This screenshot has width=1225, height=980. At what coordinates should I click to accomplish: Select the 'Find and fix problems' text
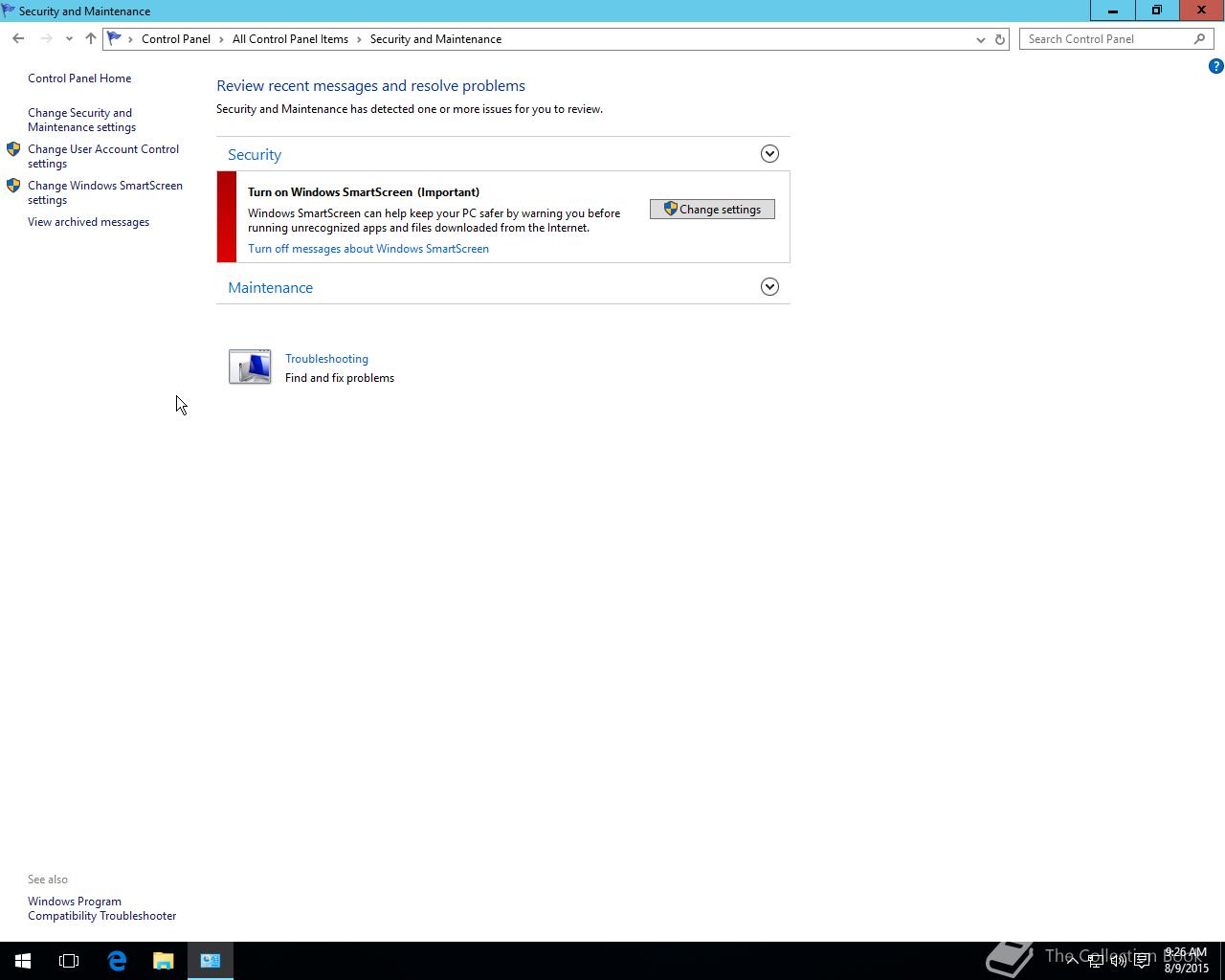[x=340, y=378]
